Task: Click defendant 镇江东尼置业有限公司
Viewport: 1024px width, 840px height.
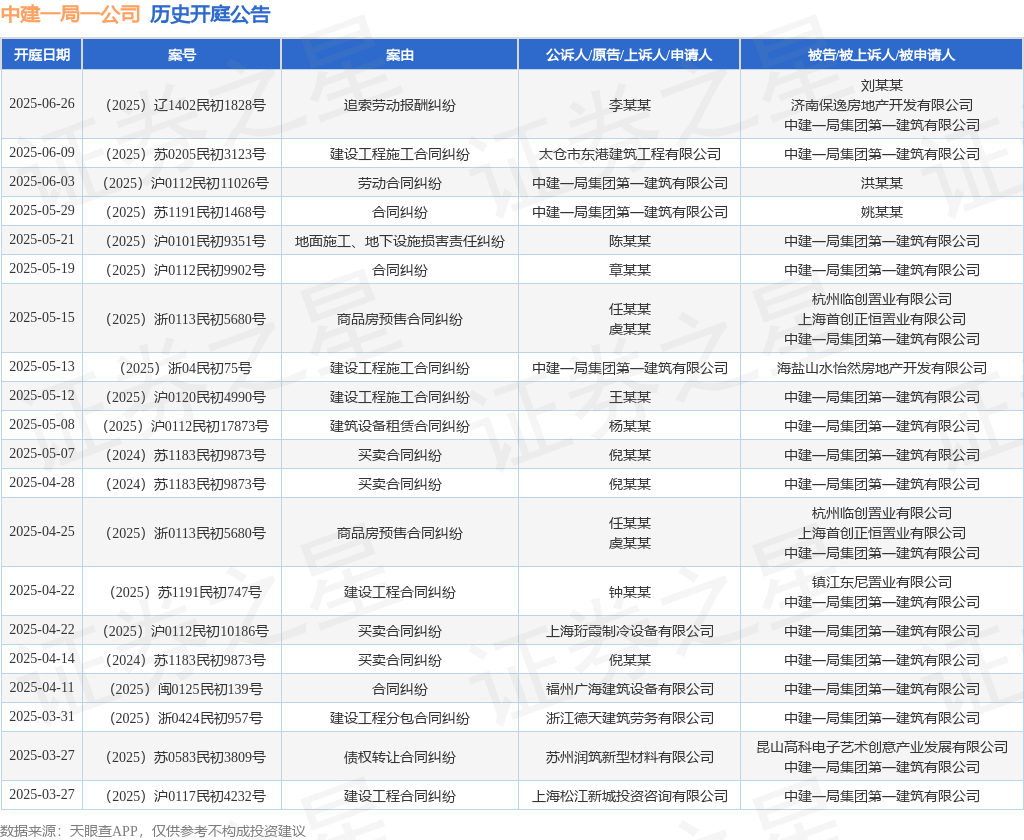Action: tap(882, 582)
